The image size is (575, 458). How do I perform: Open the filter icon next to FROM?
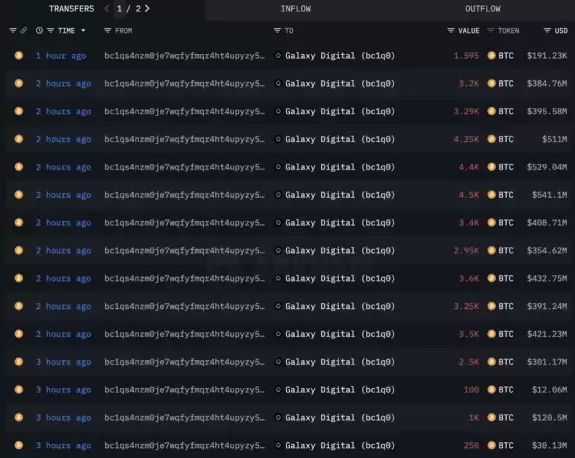(x=107, y=30)
